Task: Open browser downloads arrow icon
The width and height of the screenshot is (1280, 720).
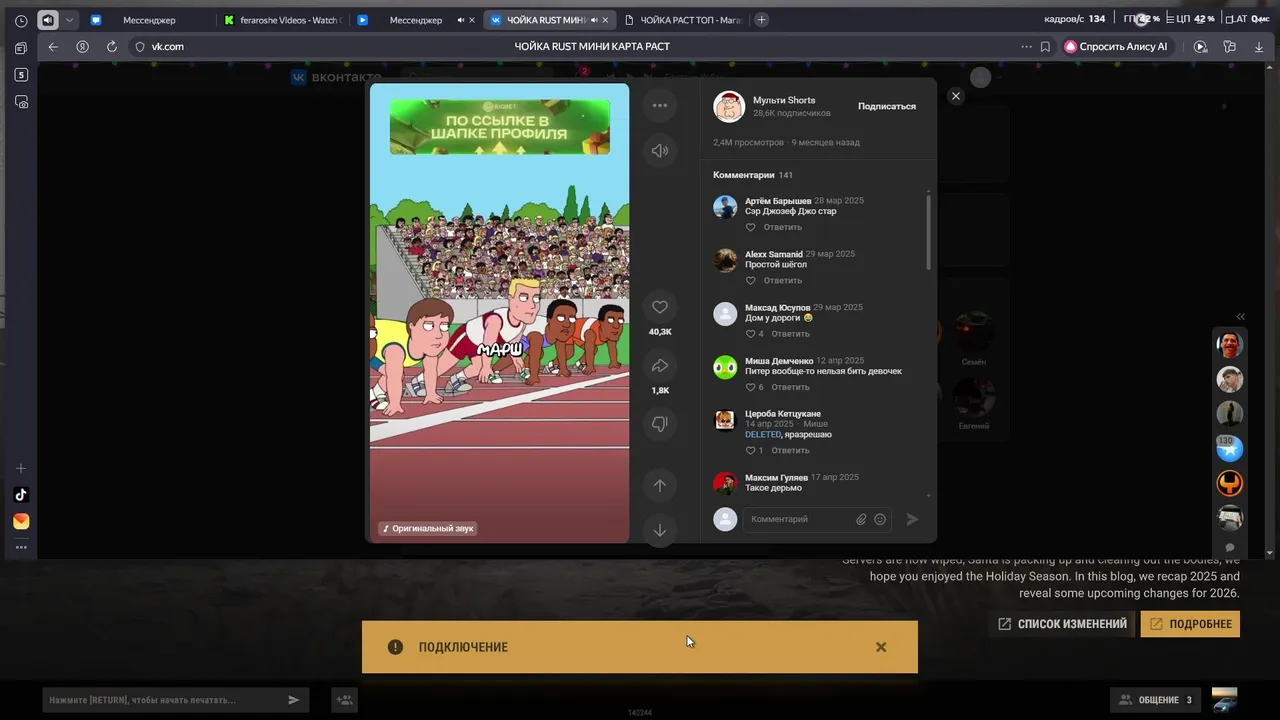Action: [1258, 47]
